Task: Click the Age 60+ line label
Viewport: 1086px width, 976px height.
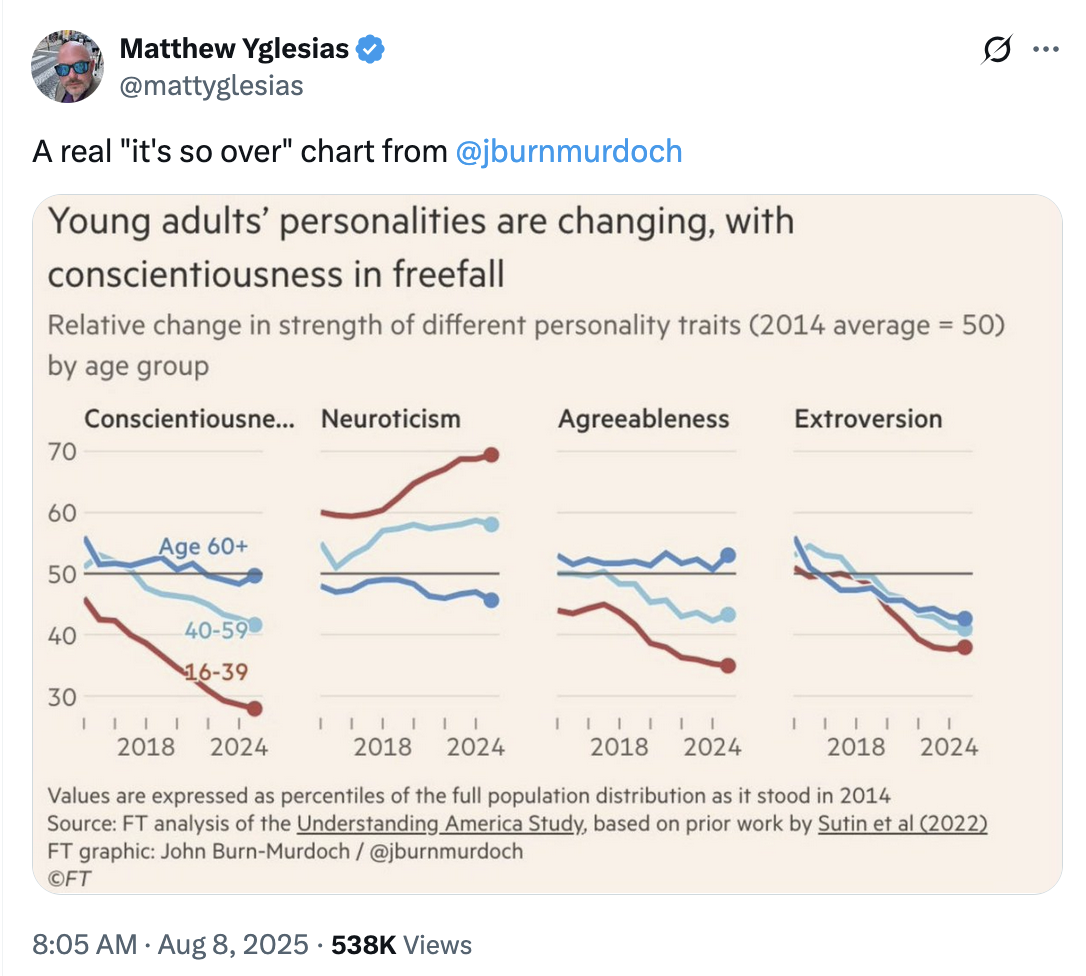Action: click(x=203, y=546)
